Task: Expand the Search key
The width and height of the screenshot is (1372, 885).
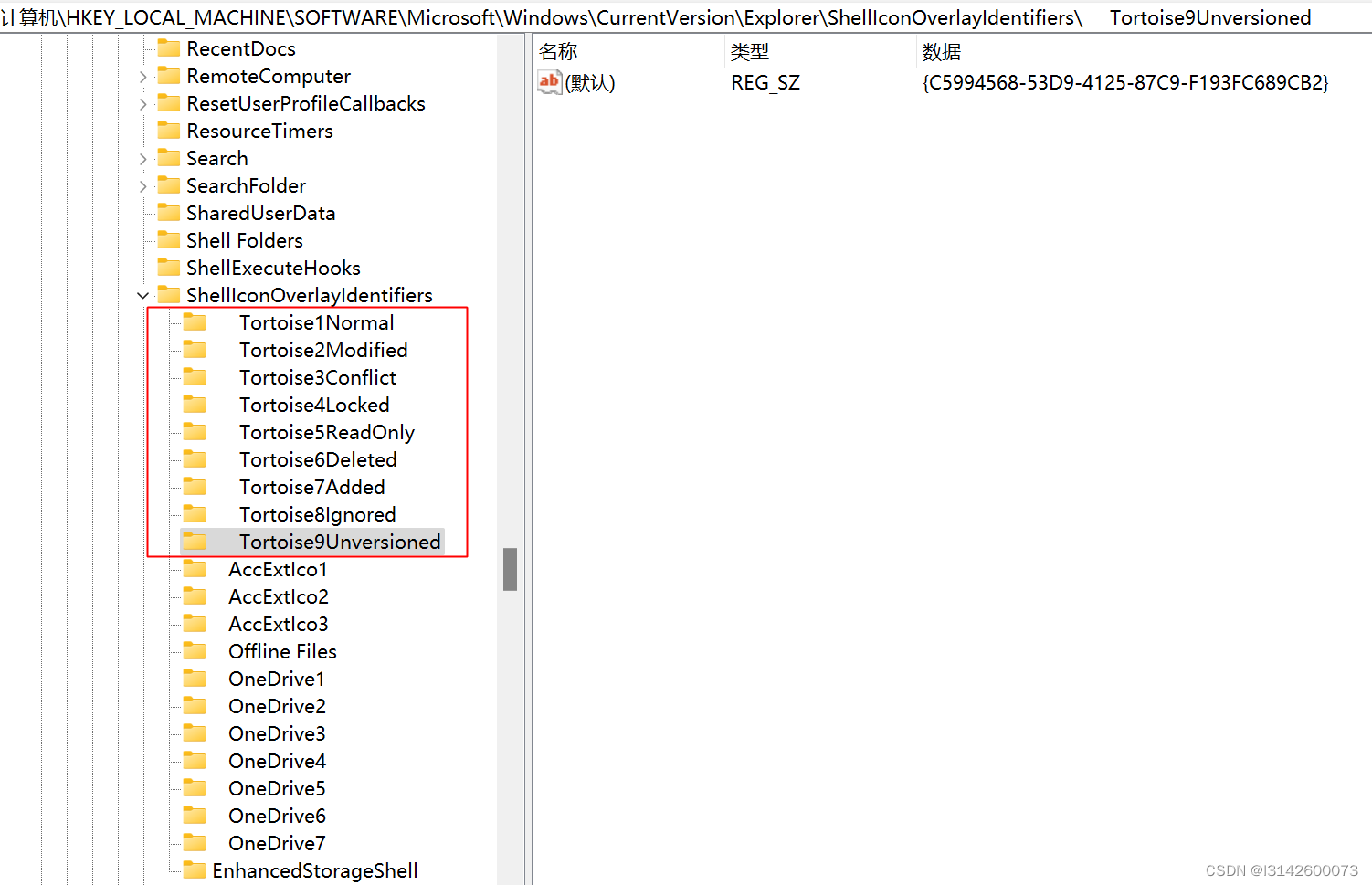Action: [142, 159]
